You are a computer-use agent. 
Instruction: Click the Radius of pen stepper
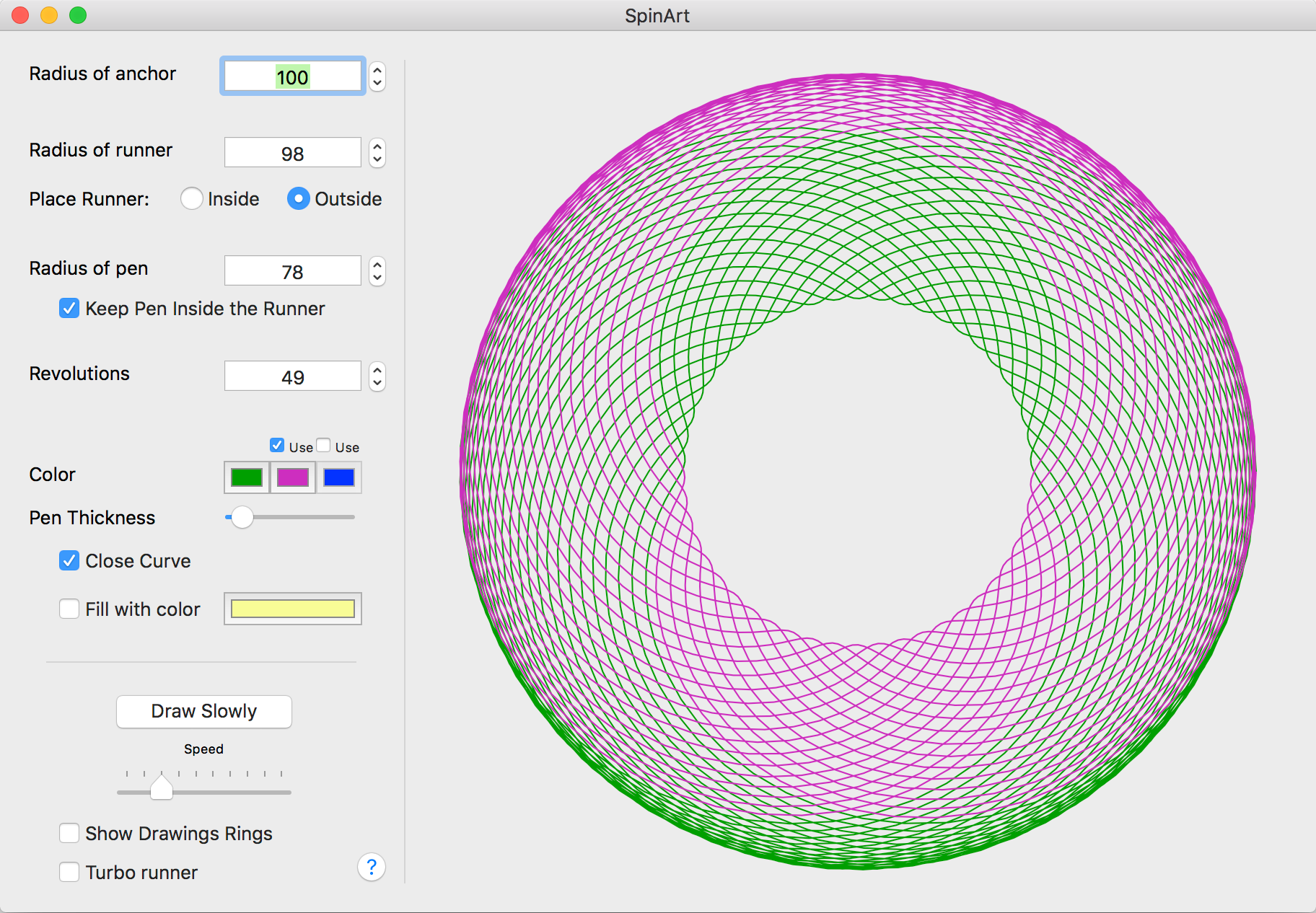(377, 272)
